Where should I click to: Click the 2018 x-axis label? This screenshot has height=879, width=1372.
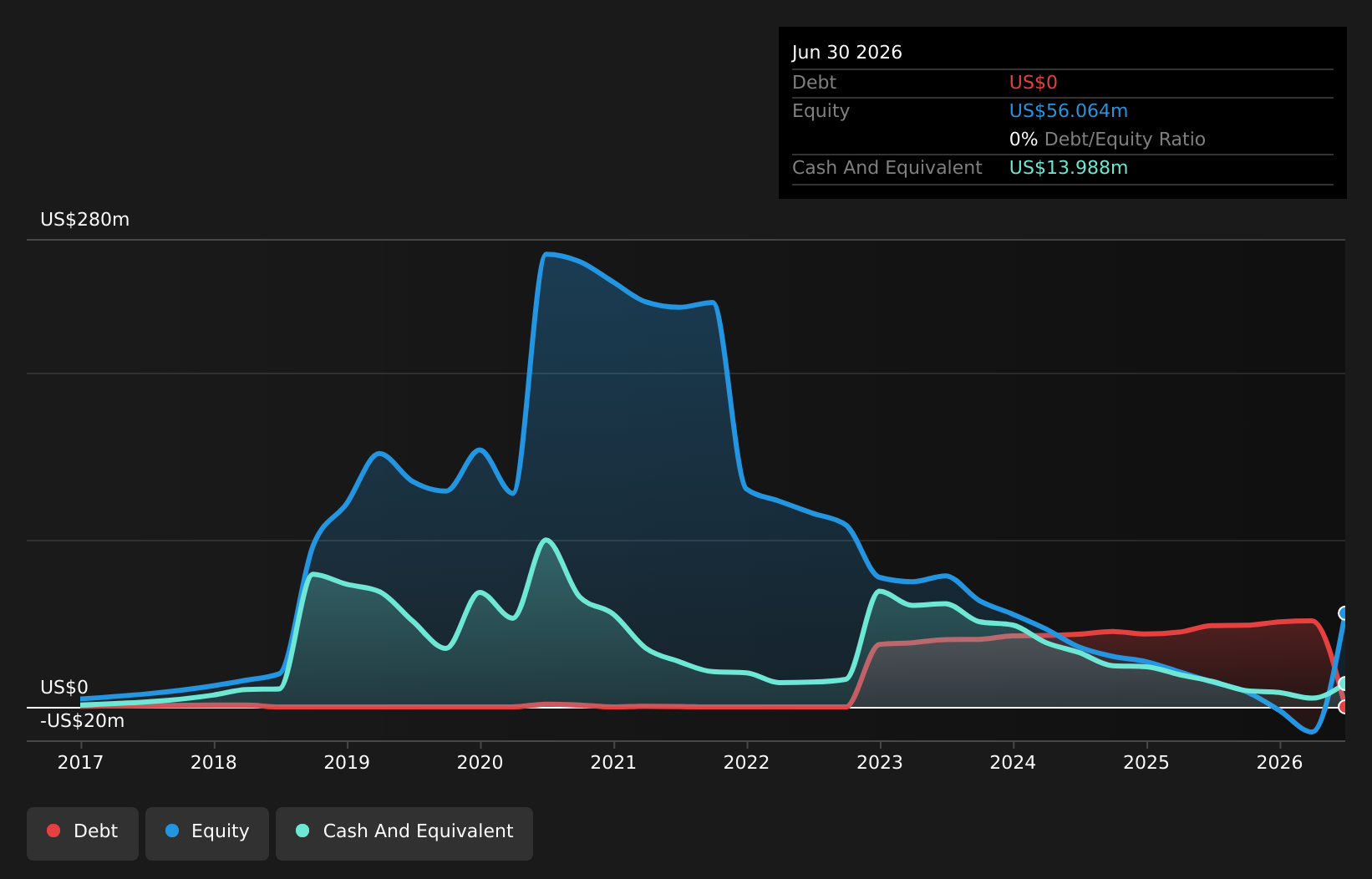pos(214,763)
